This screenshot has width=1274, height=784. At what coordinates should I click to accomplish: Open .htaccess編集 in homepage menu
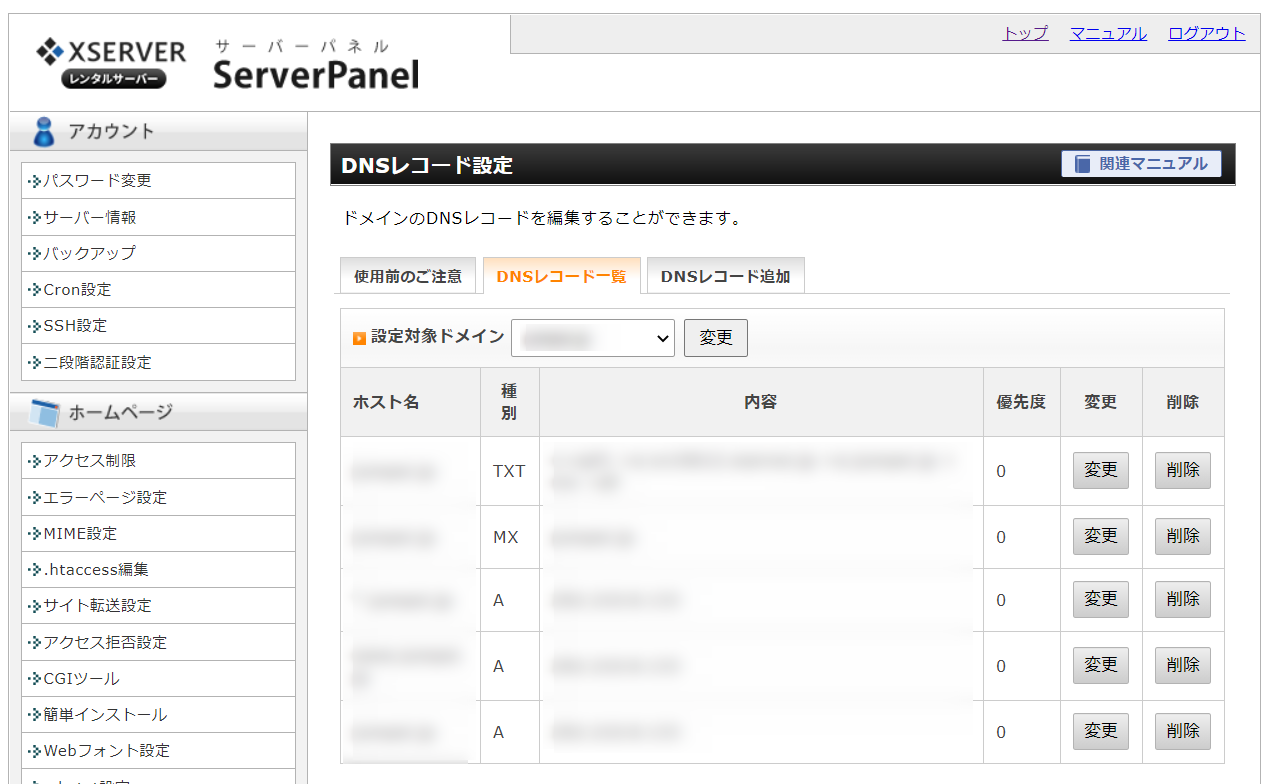coord(96,570)
